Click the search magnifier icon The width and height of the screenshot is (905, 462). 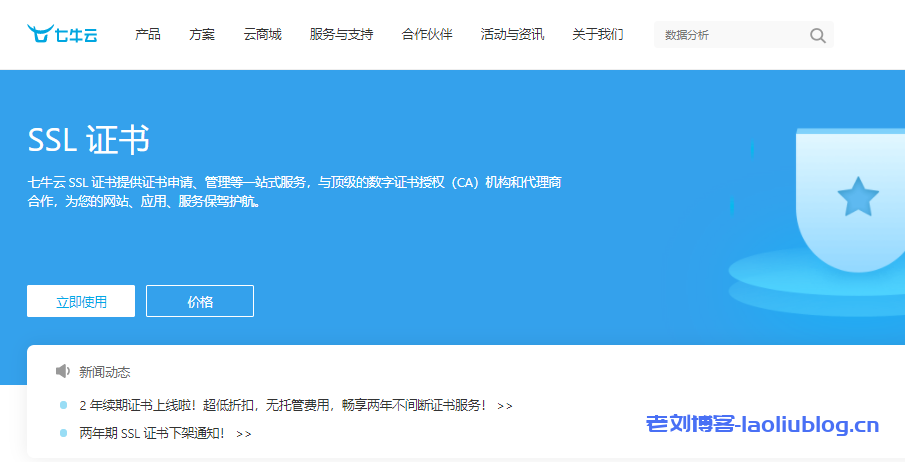[817, 35]
